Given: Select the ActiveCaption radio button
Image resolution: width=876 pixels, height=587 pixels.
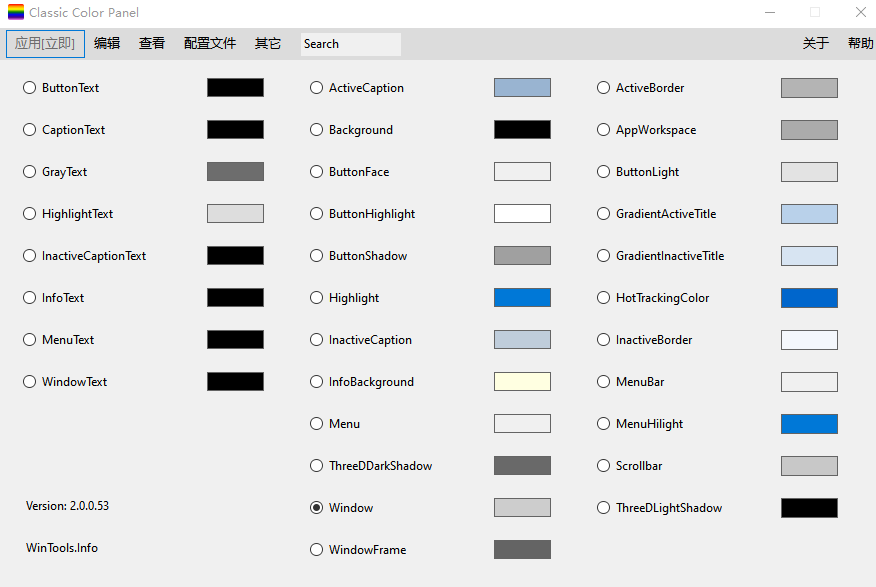Looking at the screenshot, I should pos(316,88).
